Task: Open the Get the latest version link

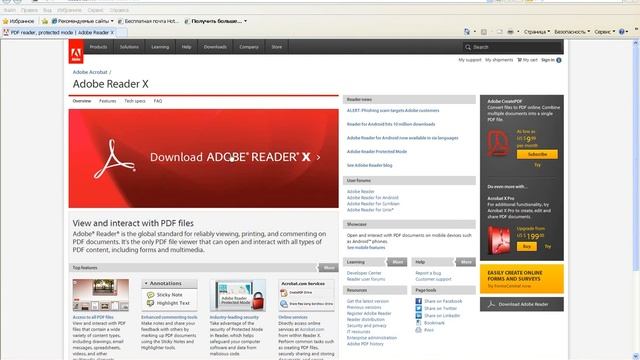Action: (x=368, y=301)
